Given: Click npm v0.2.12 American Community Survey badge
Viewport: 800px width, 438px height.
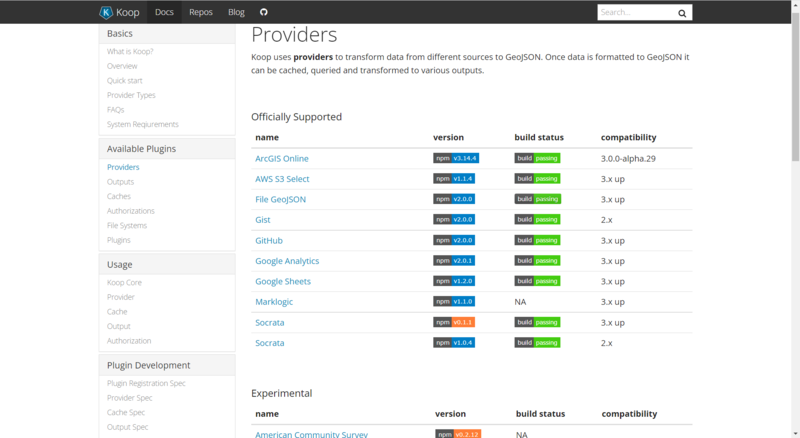Looking at the screenshot, I should 458,434.
